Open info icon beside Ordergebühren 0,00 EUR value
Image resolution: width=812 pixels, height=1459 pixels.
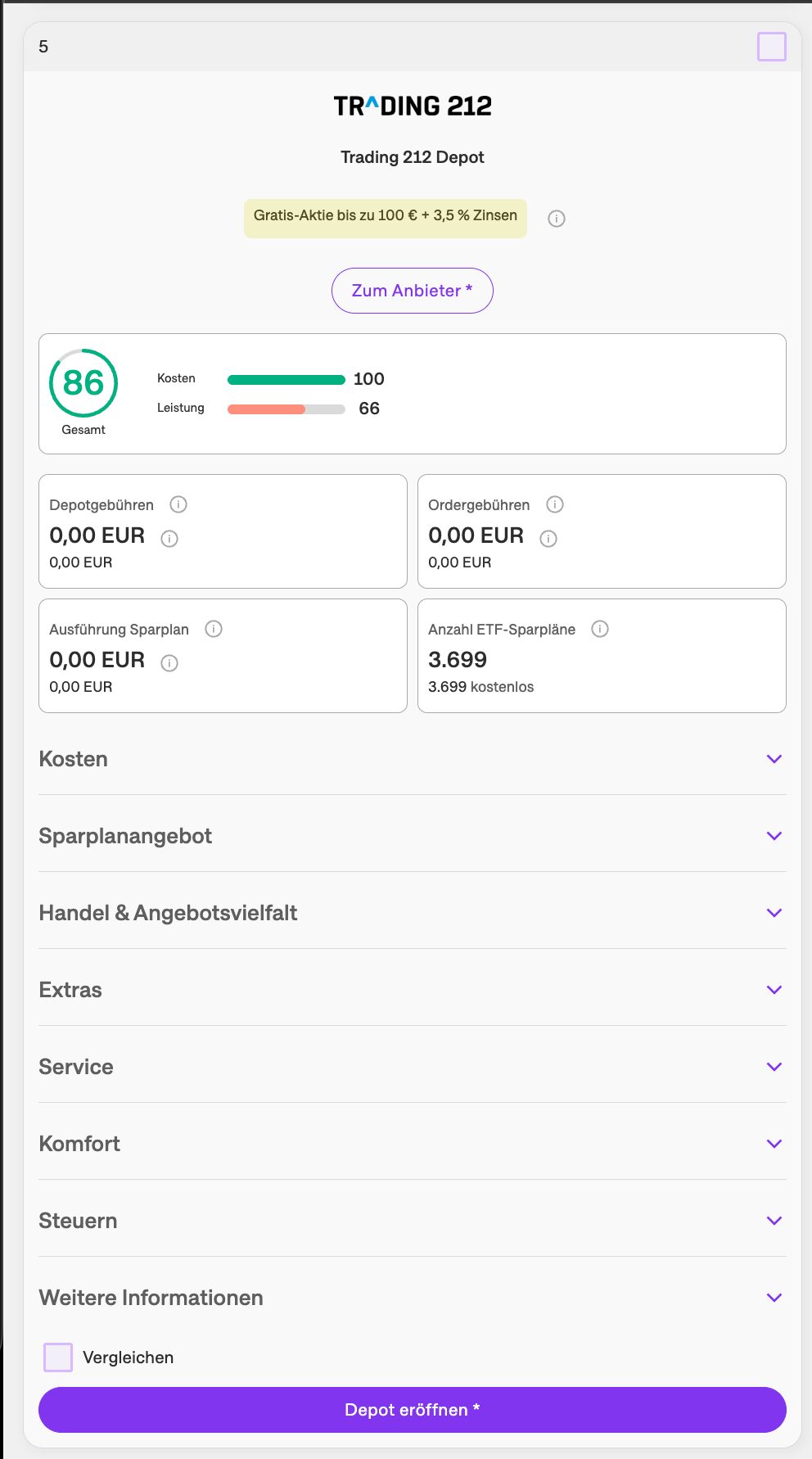(x=548, y=539)
